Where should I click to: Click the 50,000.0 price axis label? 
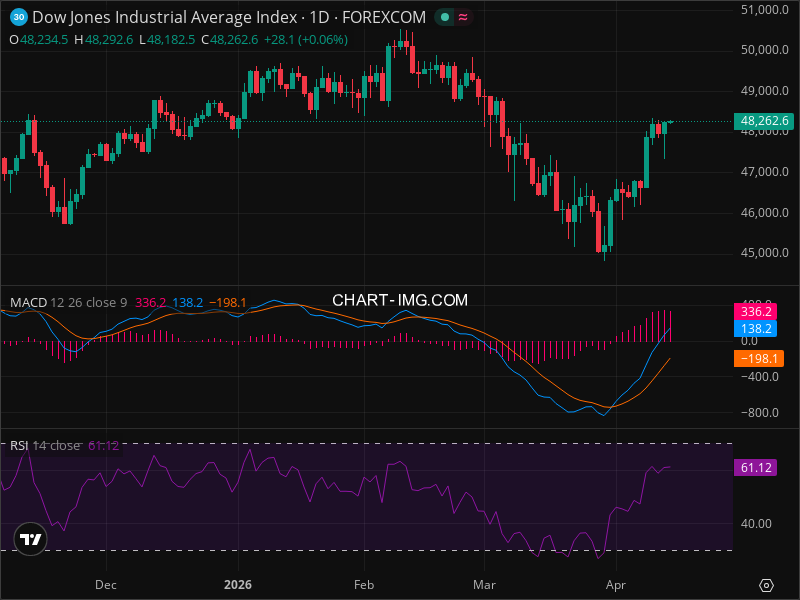tap(764, 50)
